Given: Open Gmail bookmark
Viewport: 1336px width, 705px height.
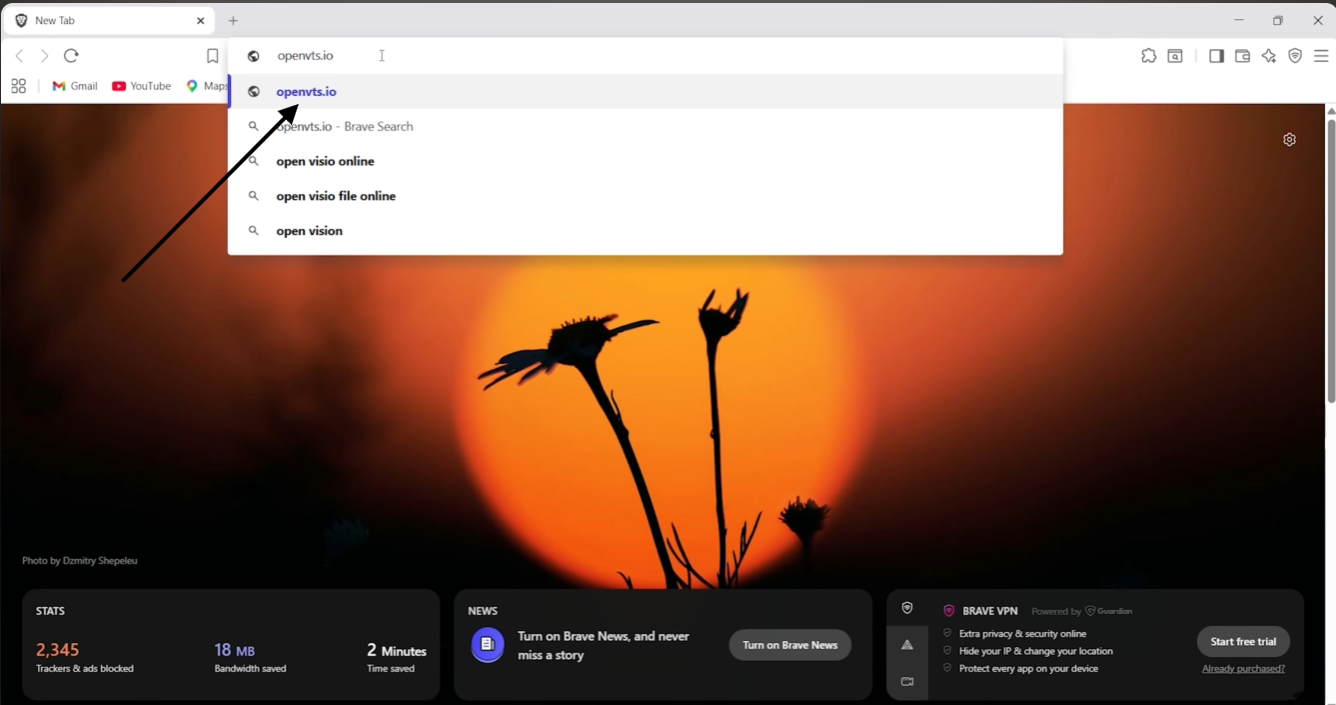Looking at the screenshot, I should pos(75,86).
